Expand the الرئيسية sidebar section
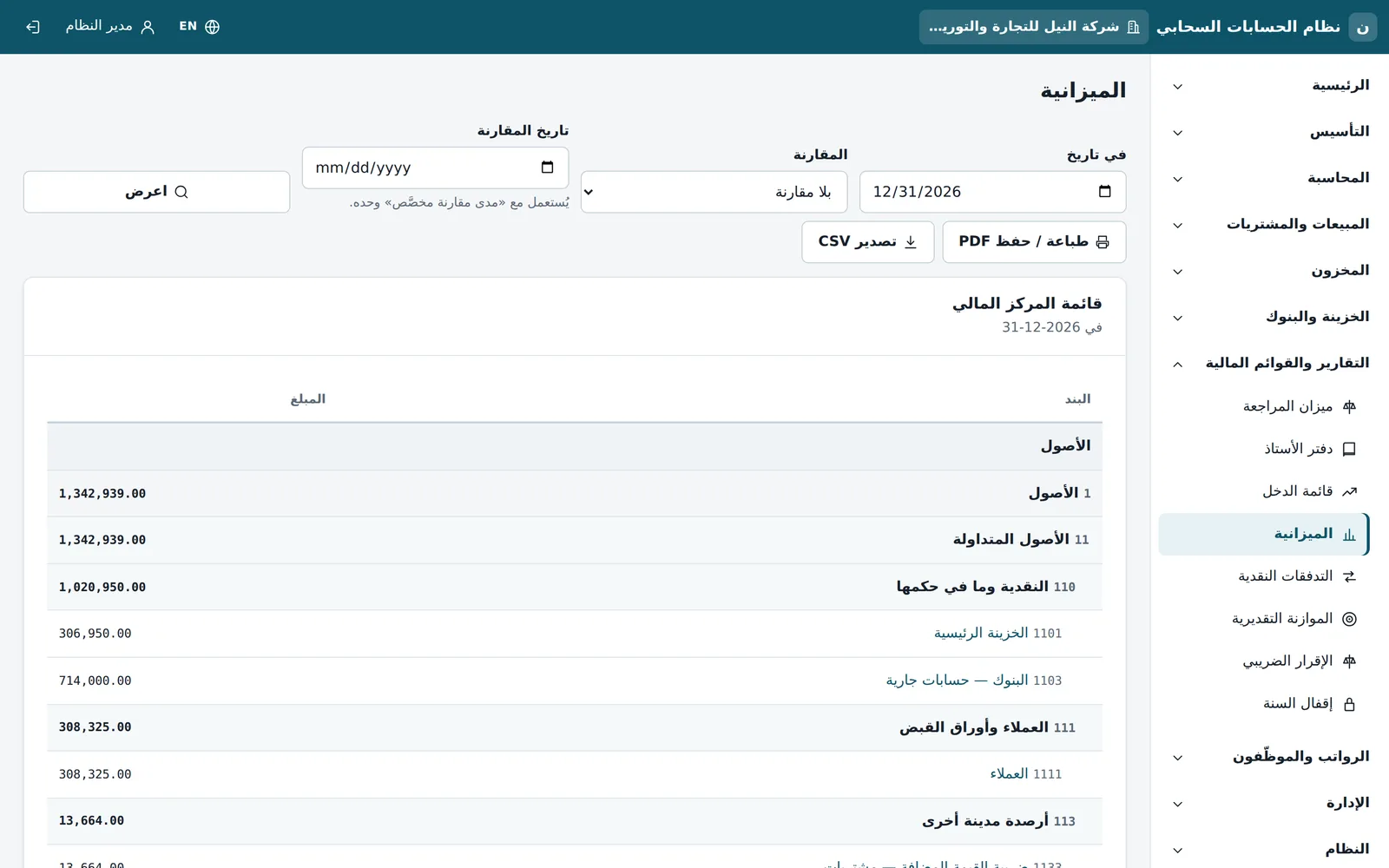Viewport: 1389px width, 868px height. (x=1270, y=86)
